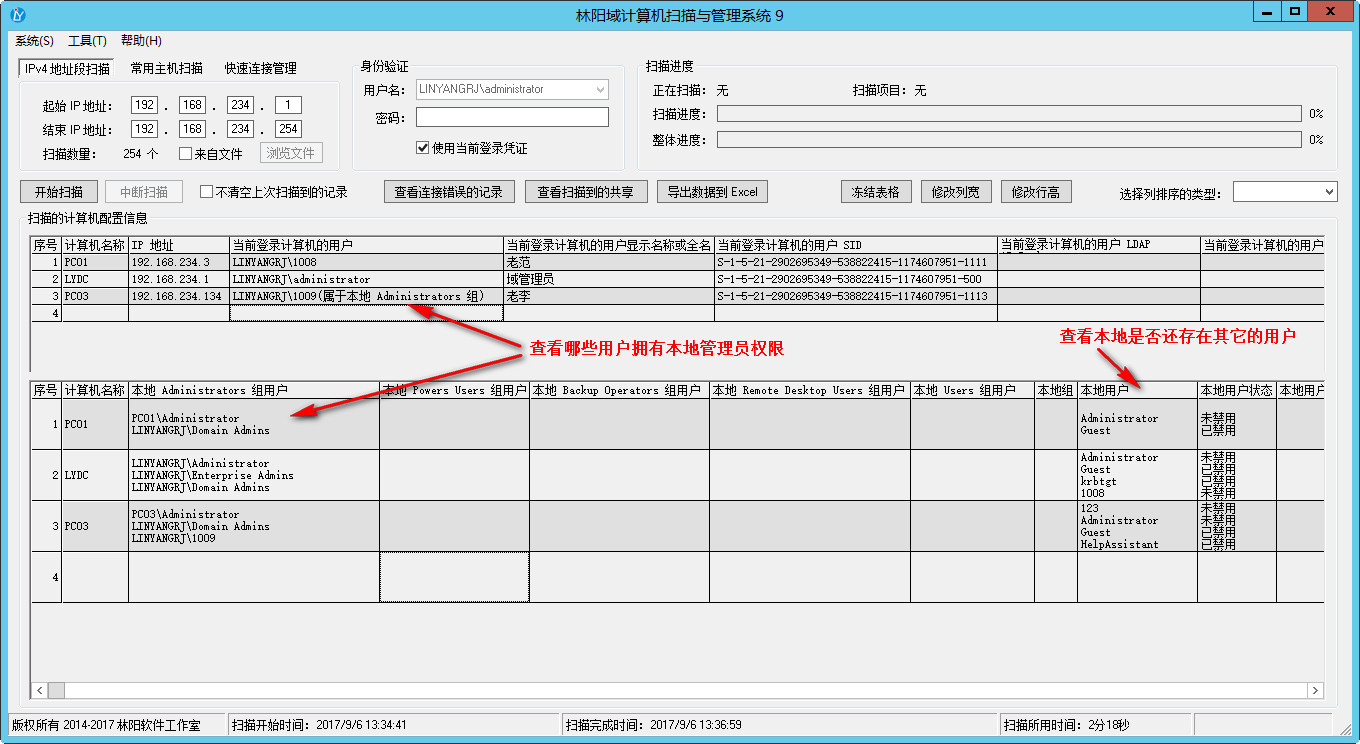This screenshot has height=744, width=1360.
Task: Click the 开始扫描 button
Action: 59,192
